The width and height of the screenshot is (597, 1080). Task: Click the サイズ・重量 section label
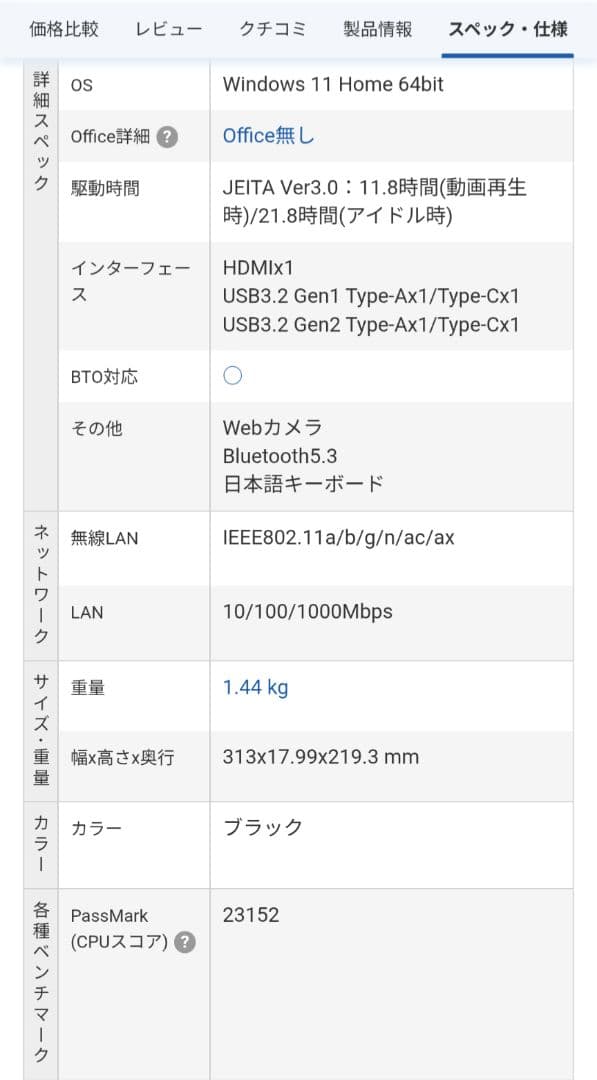point(40,725)
